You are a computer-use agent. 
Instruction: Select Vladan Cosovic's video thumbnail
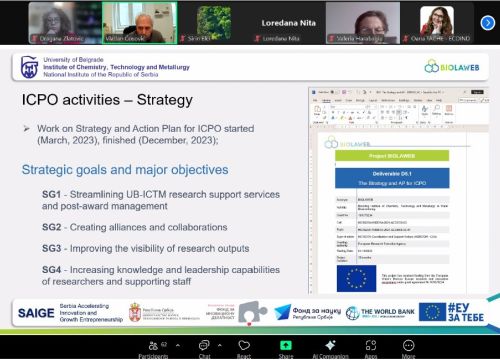pos(140,23)
